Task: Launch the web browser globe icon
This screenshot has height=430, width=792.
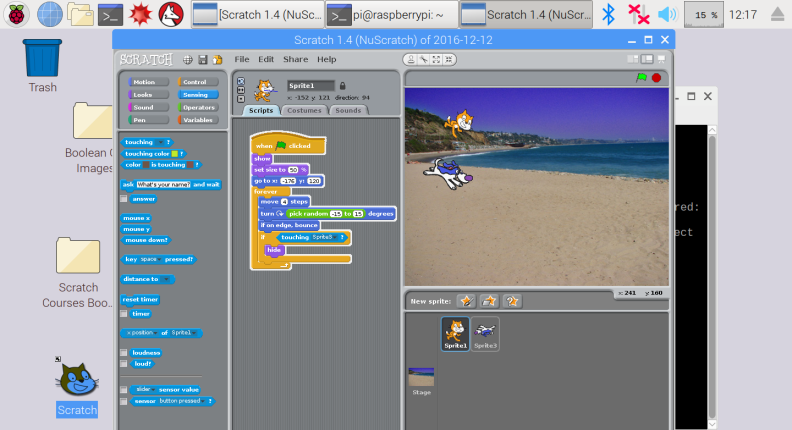Action: [x=50, y=14]
